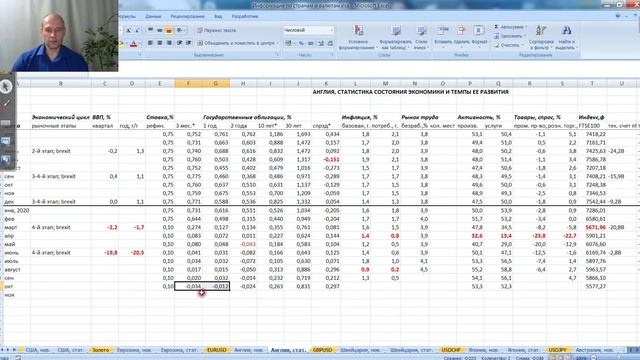
Task: Open Сортировка и фильтр menu
Action: (541, 38)
